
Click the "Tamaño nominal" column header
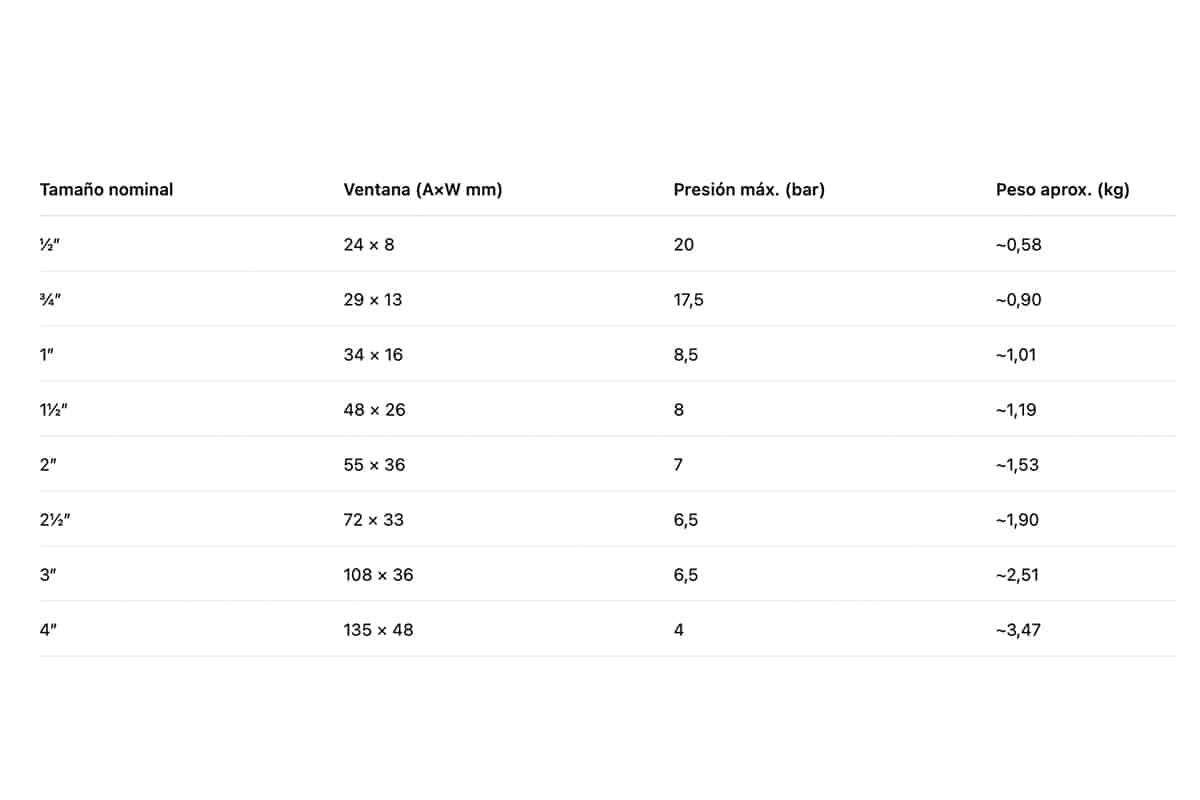click(x=106, y=189)
